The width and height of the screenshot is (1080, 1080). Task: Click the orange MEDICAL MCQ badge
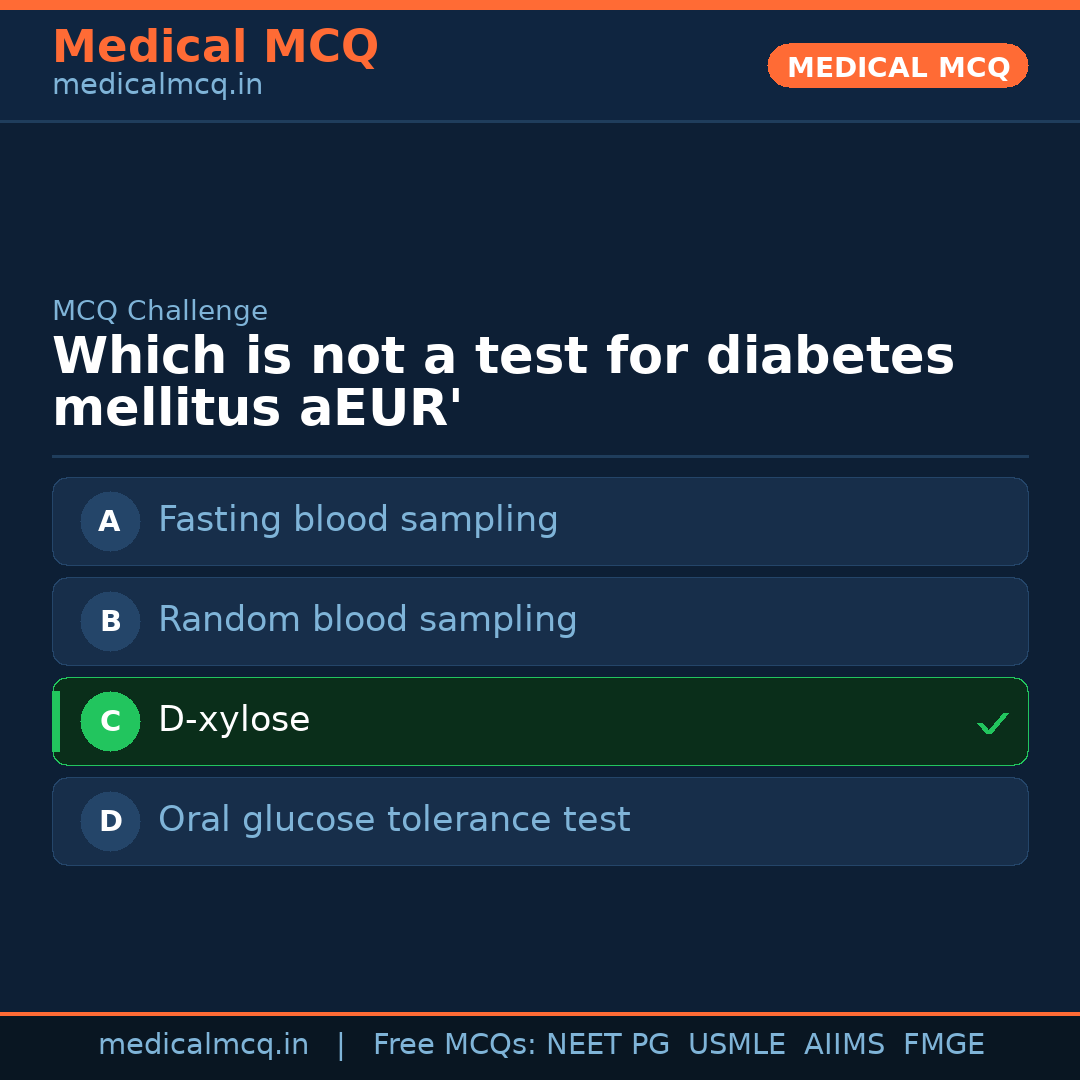(897, 67)
